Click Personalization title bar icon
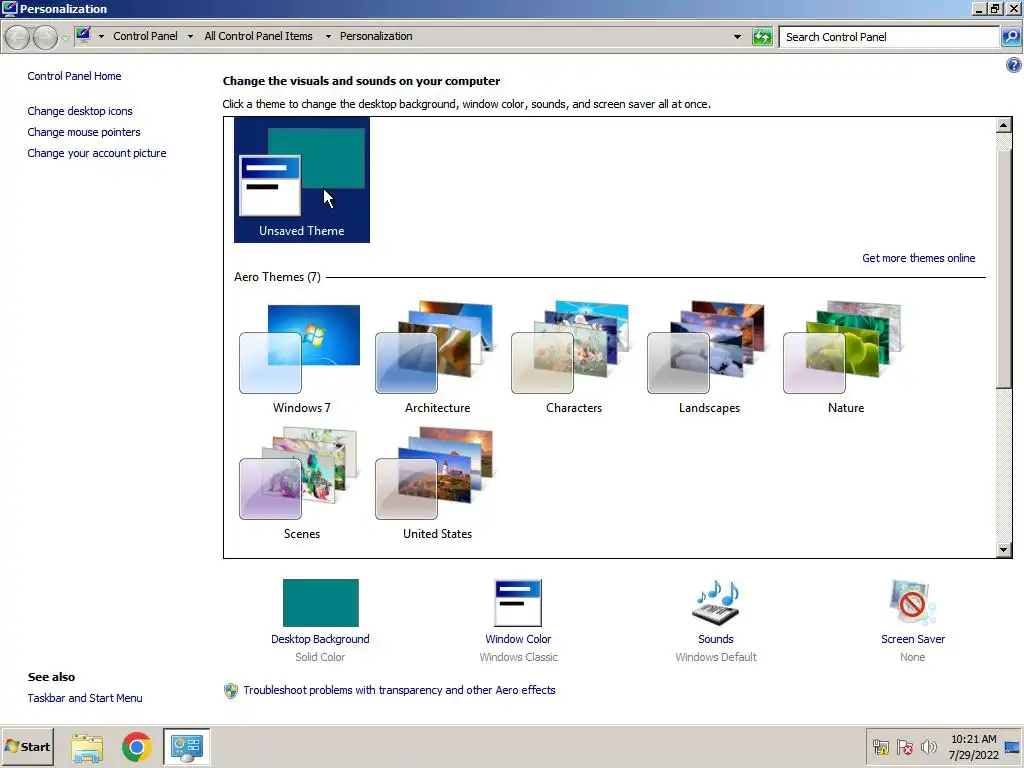This screenshot has height=768, width=1024. 9,8
